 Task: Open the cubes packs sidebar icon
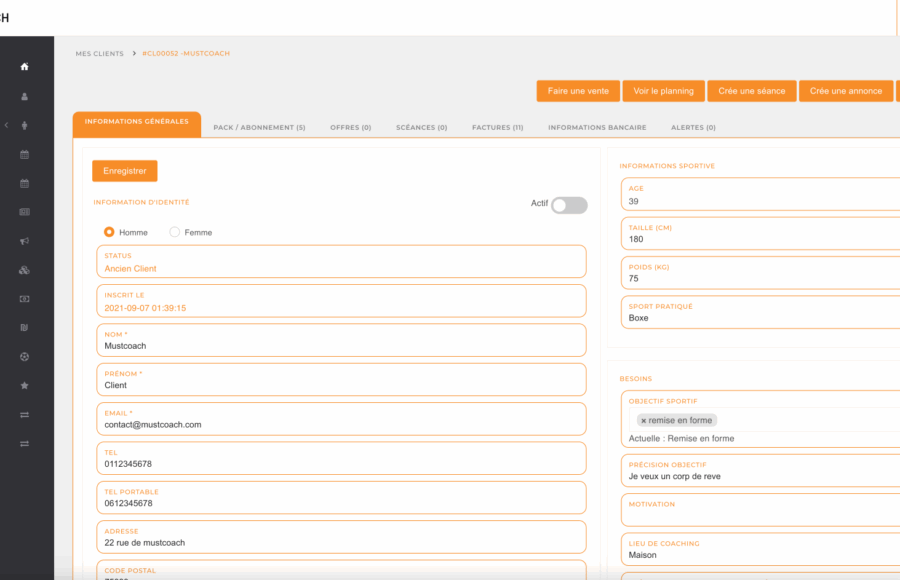coord(24,270)
